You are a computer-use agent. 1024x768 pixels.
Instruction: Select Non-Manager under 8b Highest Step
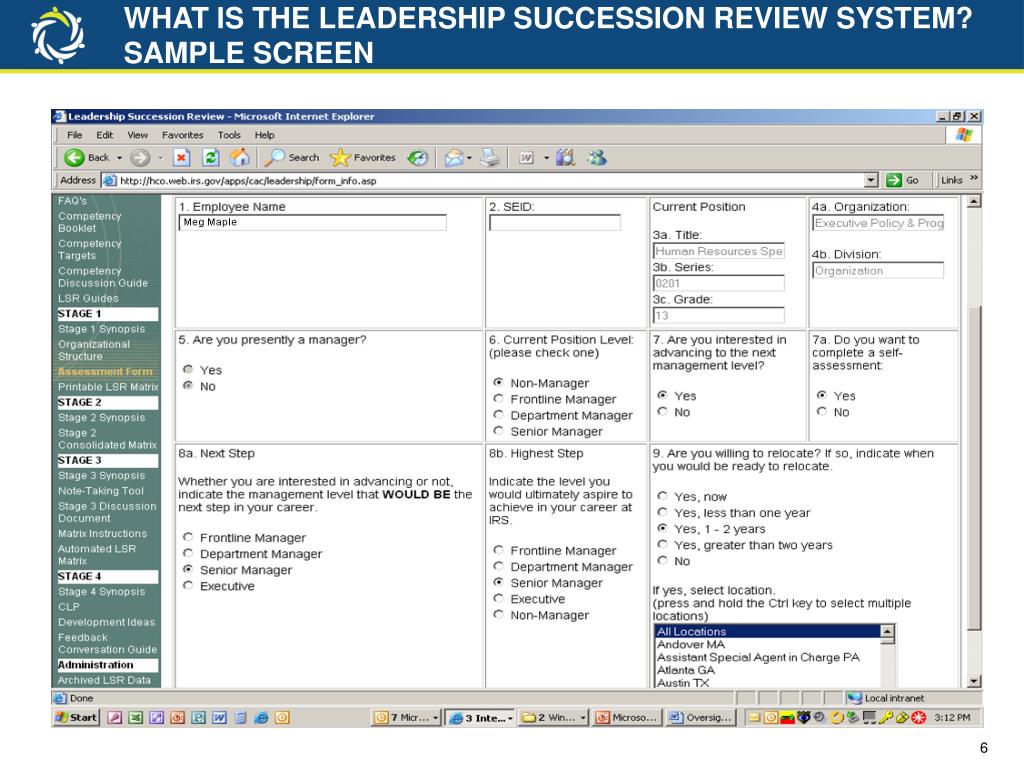(498, 615)
